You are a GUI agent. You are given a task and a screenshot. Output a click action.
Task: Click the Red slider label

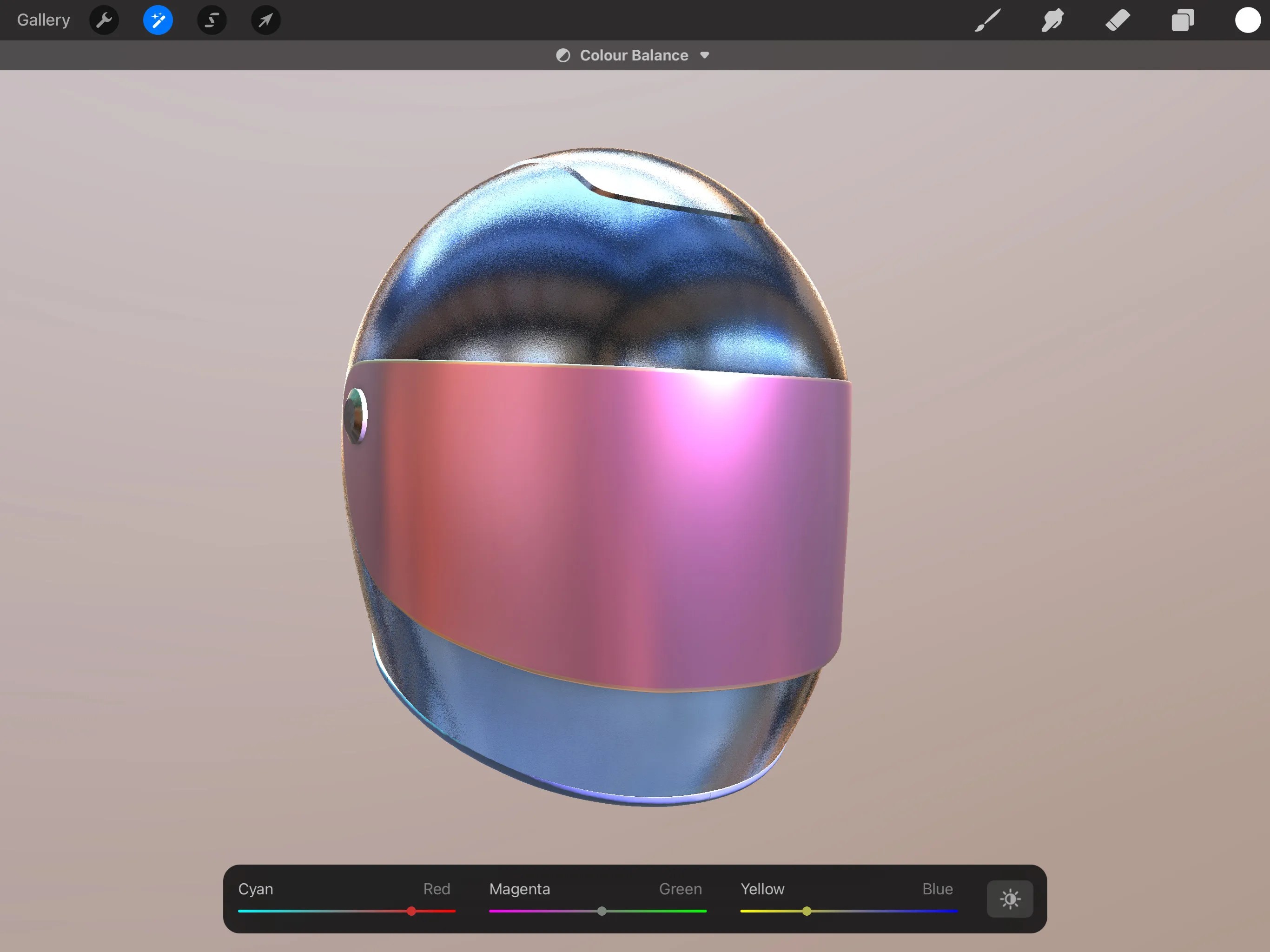tap(437, 888)
